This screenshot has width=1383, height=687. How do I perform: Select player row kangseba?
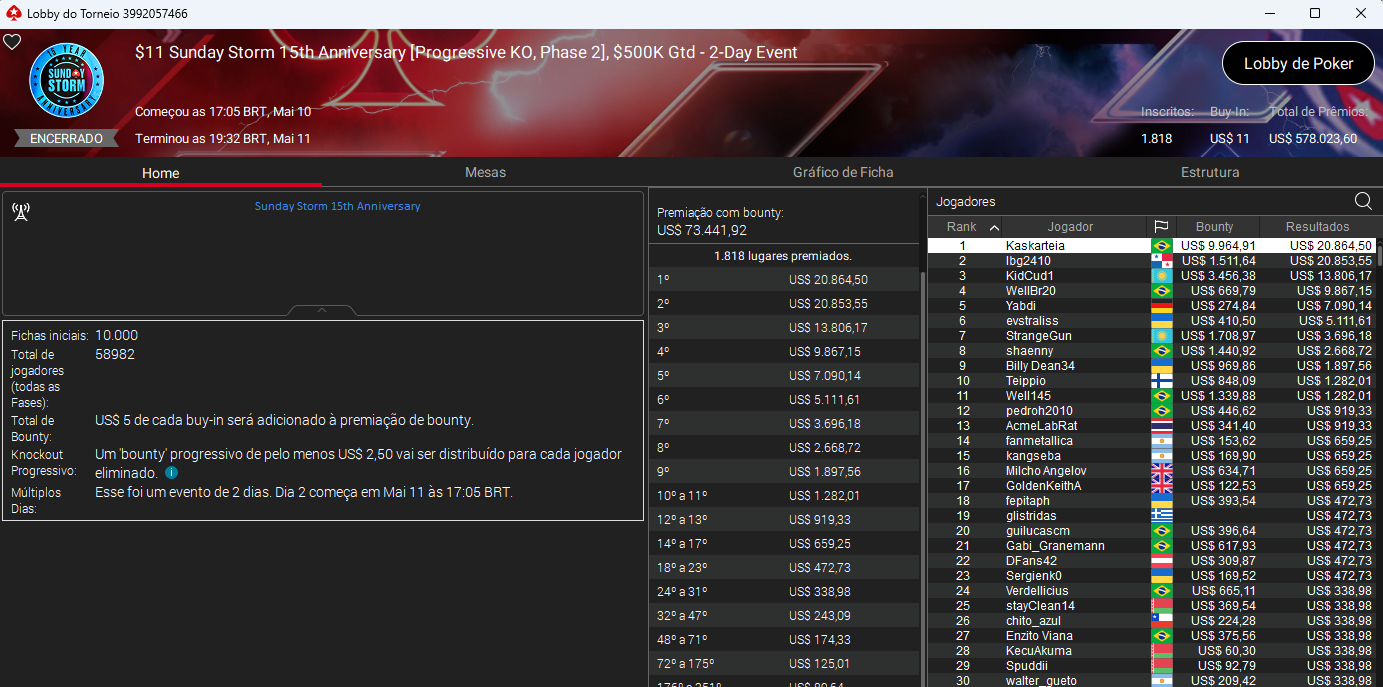pos(1152,456)
